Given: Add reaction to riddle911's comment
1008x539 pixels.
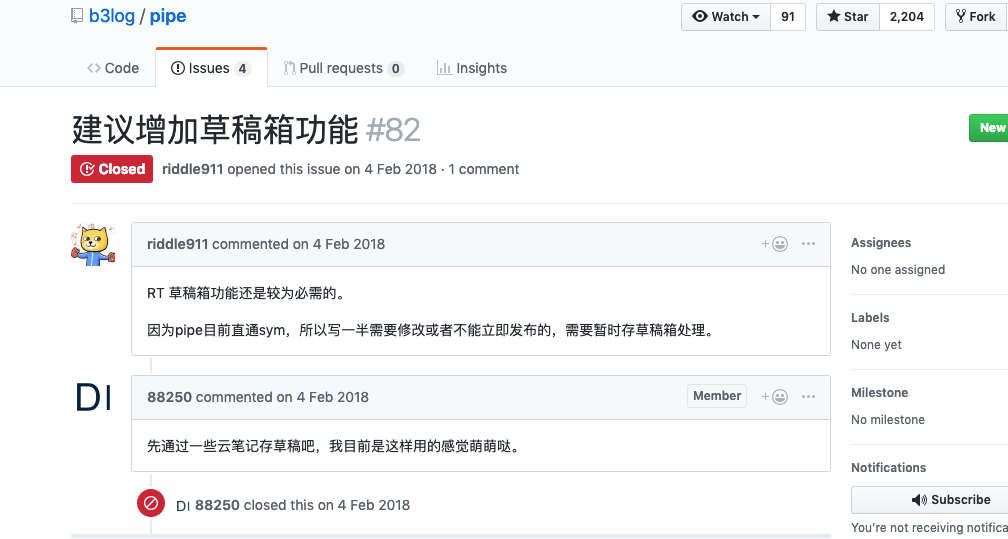Looking at the screenshot, I should [775, 244].
